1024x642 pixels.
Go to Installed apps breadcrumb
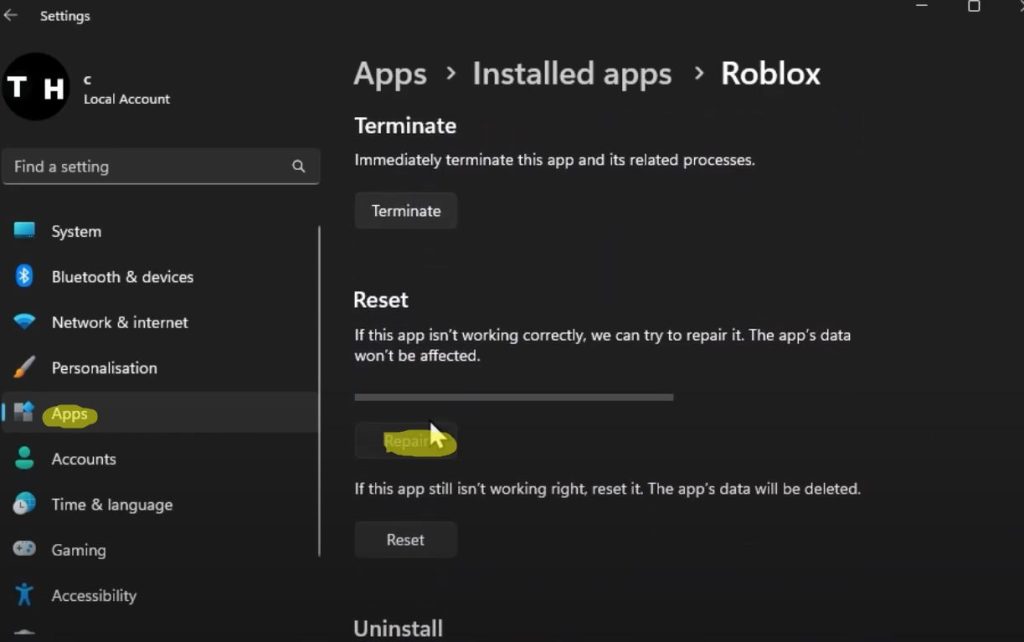[x=572, y=73]
